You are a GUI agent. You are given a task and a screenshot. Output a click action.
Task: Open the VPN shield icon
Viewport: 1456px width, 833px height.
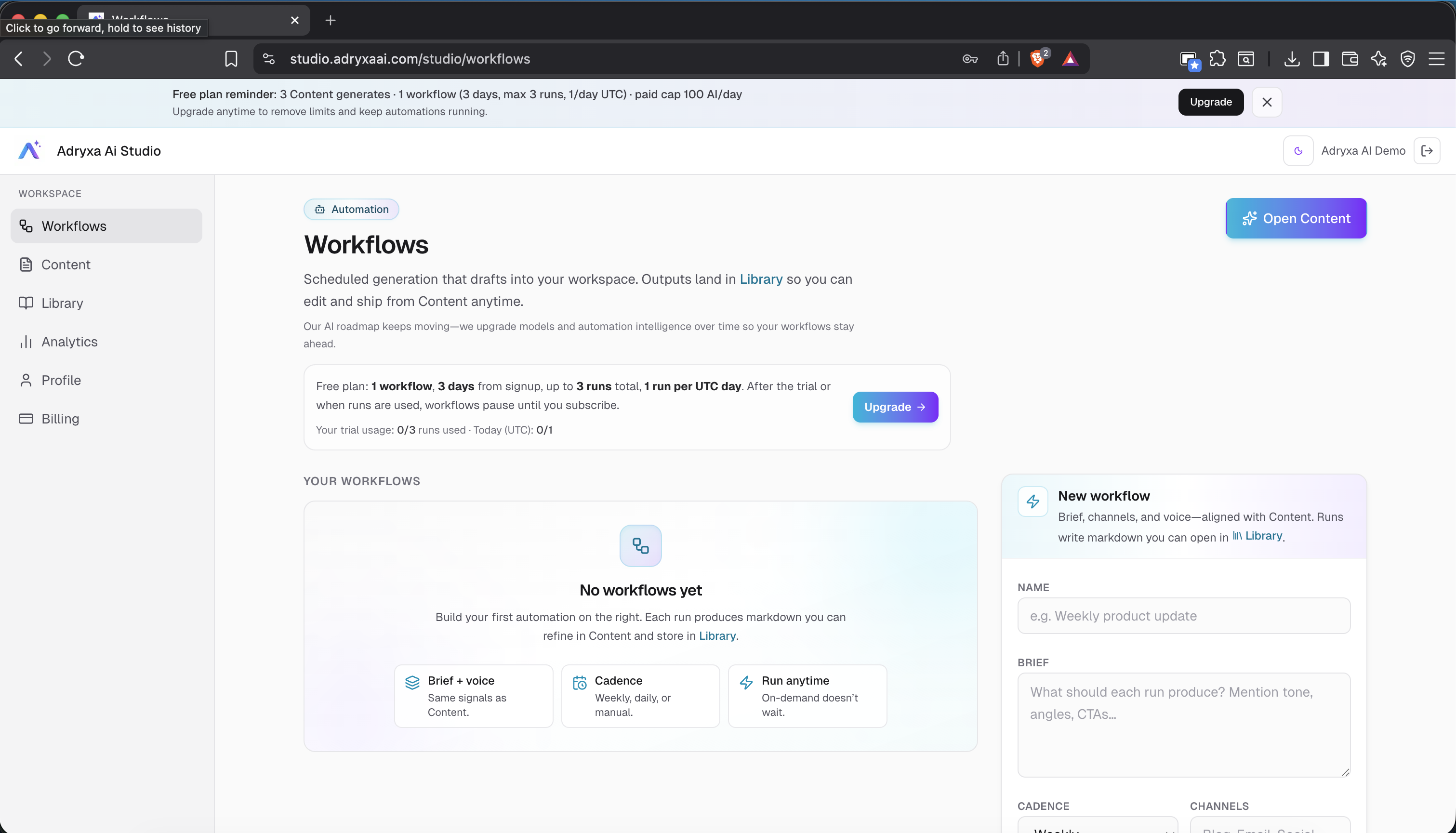(1407, 59)
